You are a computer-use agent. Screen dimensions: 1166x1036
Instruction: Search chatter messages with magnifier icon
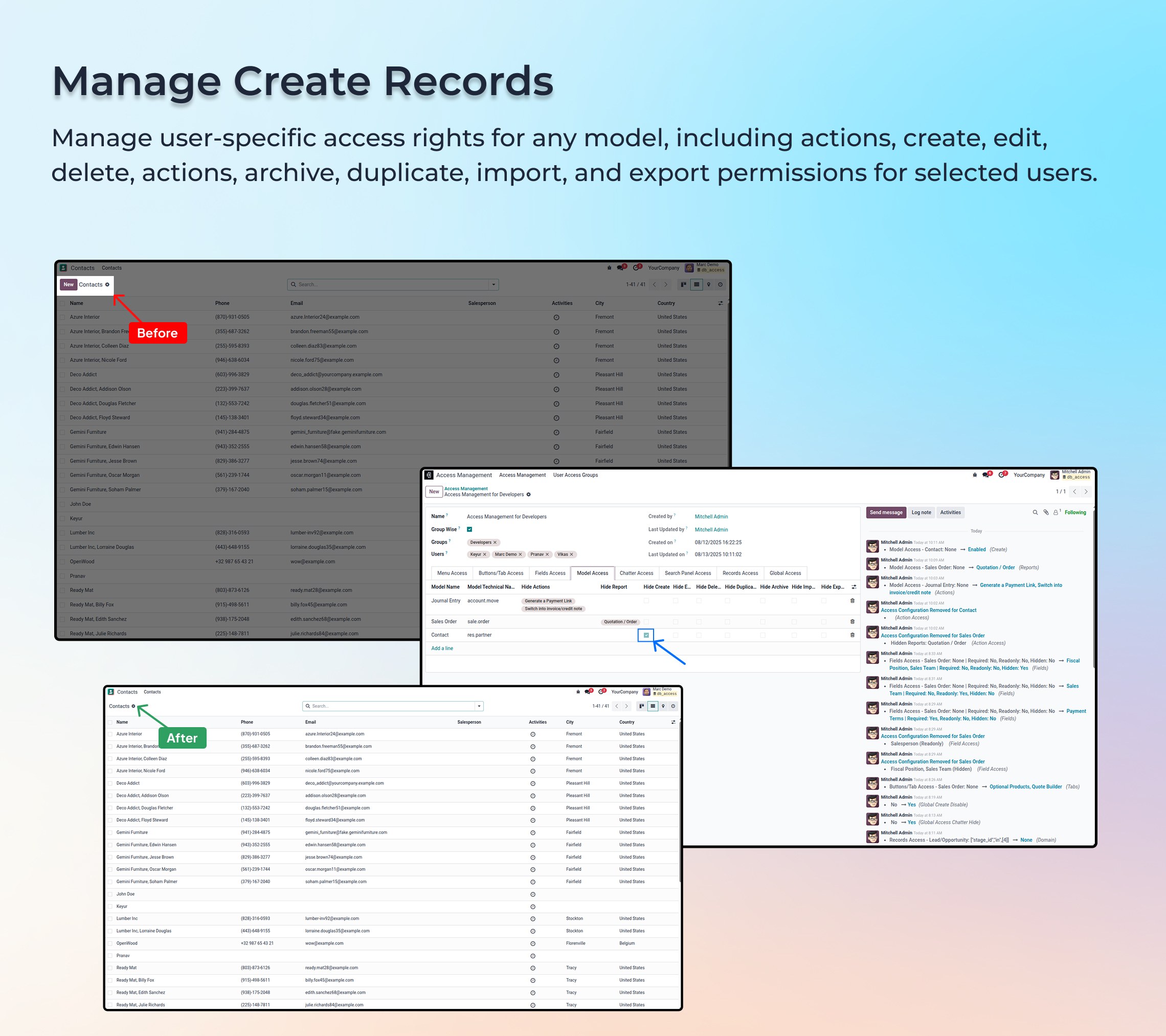tap(1035, 512)
